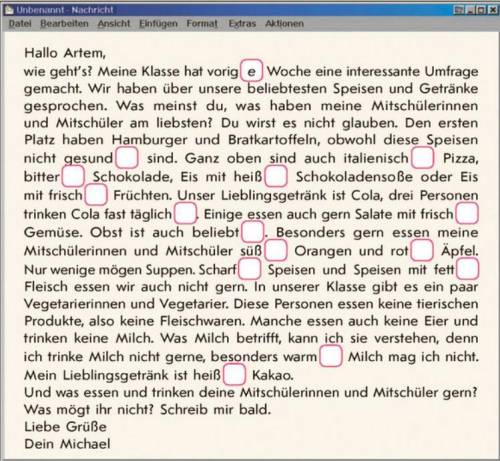Click blank box after 'beliebt'
This screenshot has width=500, height=461.
point(252,232)
